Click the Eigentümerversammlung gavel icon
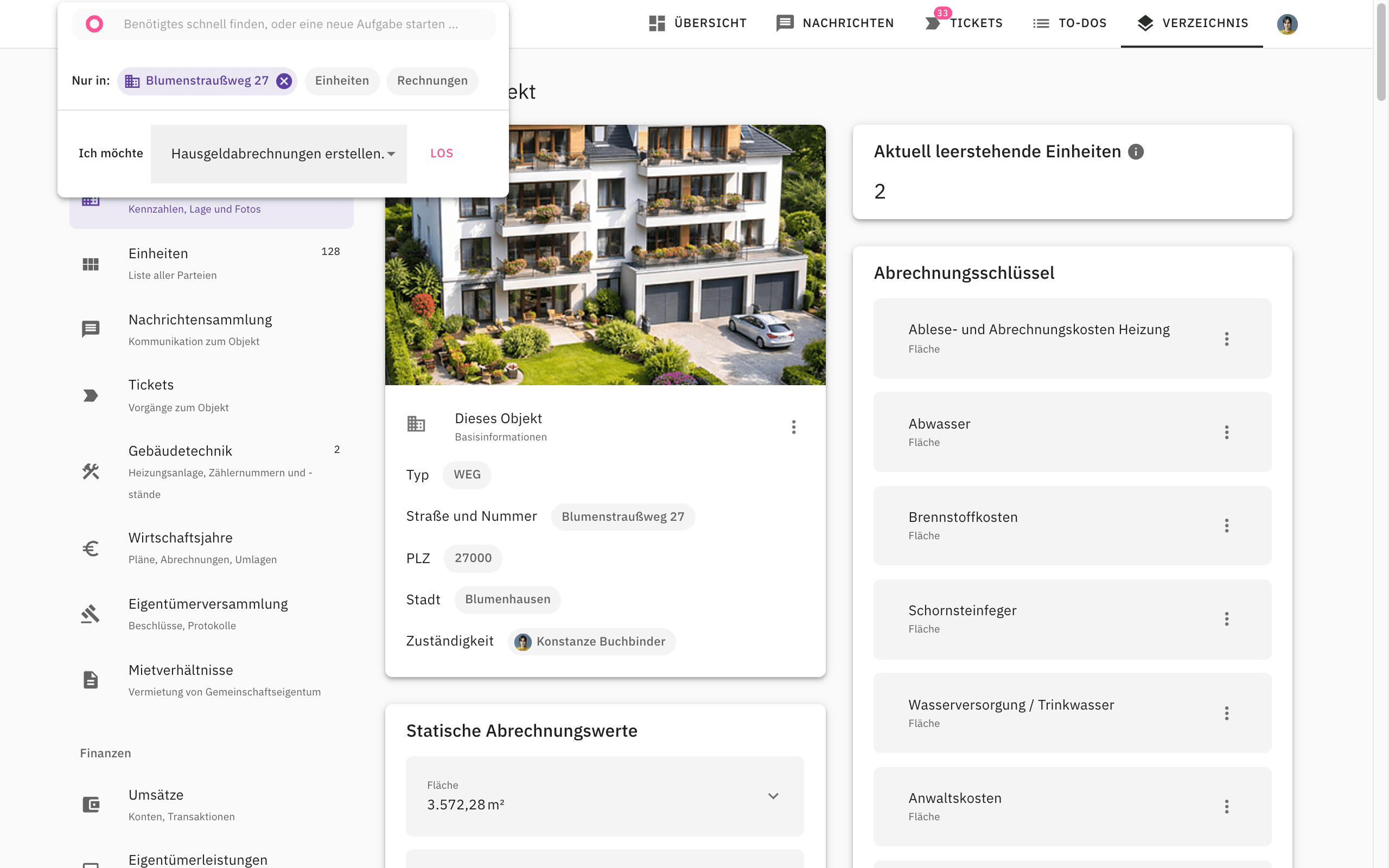Viewport: 1389px width, 868px height. pos(91,614)
